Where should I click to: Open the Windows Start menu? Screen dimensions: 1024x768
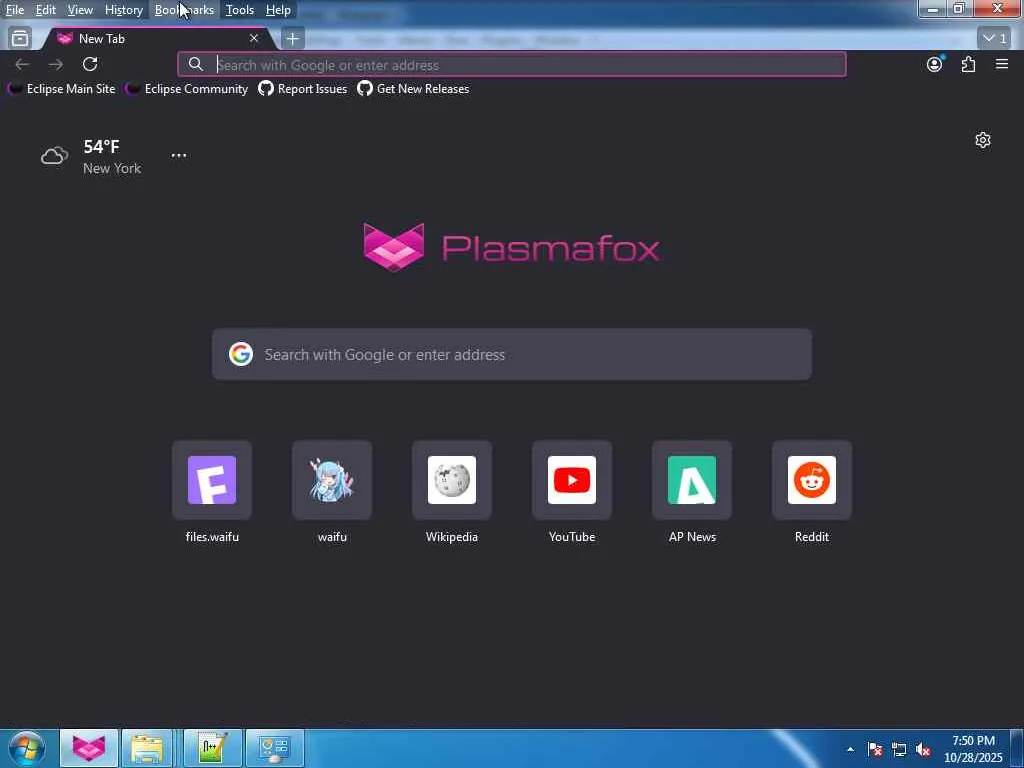[27, 748]
